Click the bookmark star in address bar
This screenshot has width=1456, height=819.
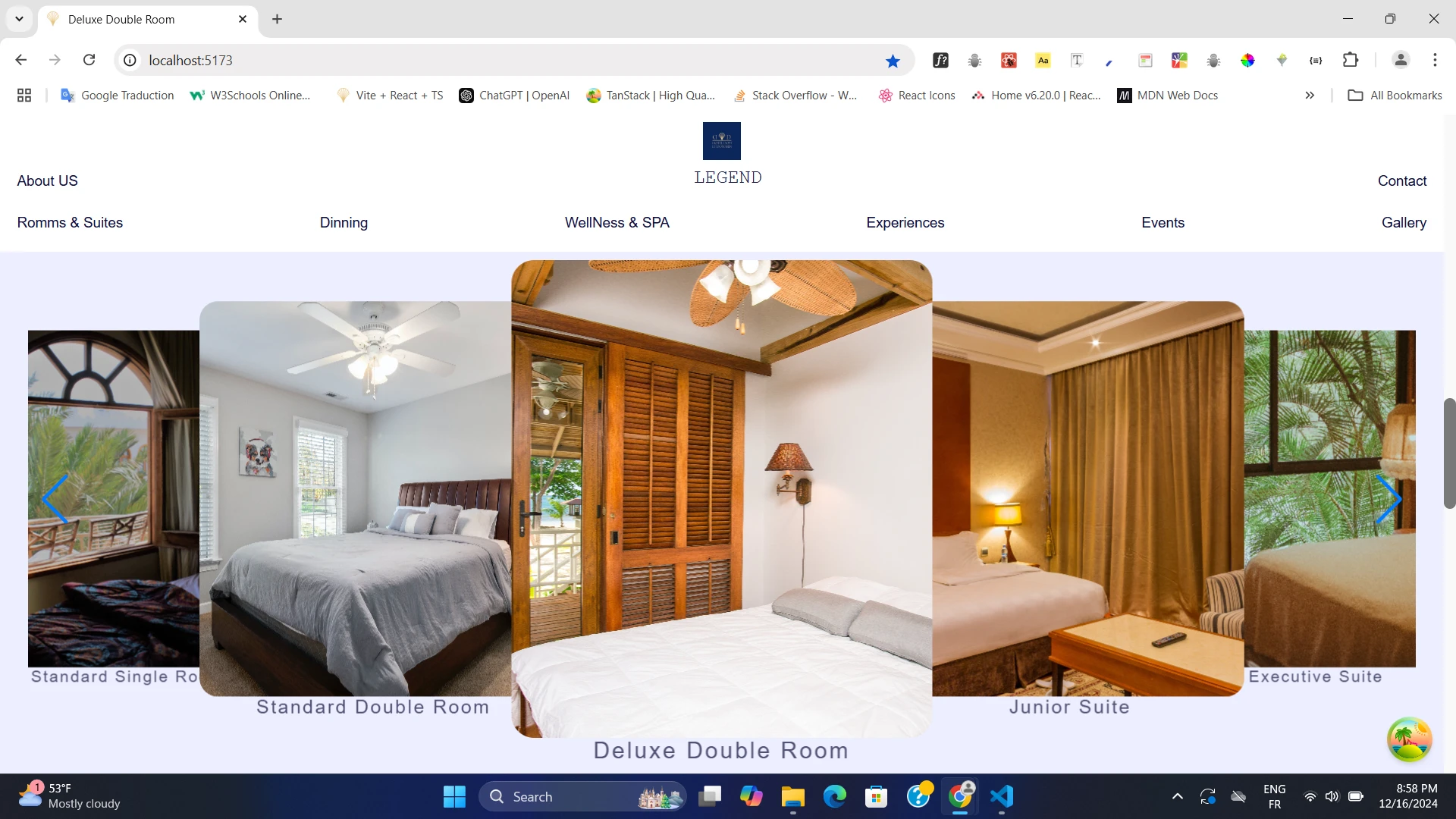893,61
